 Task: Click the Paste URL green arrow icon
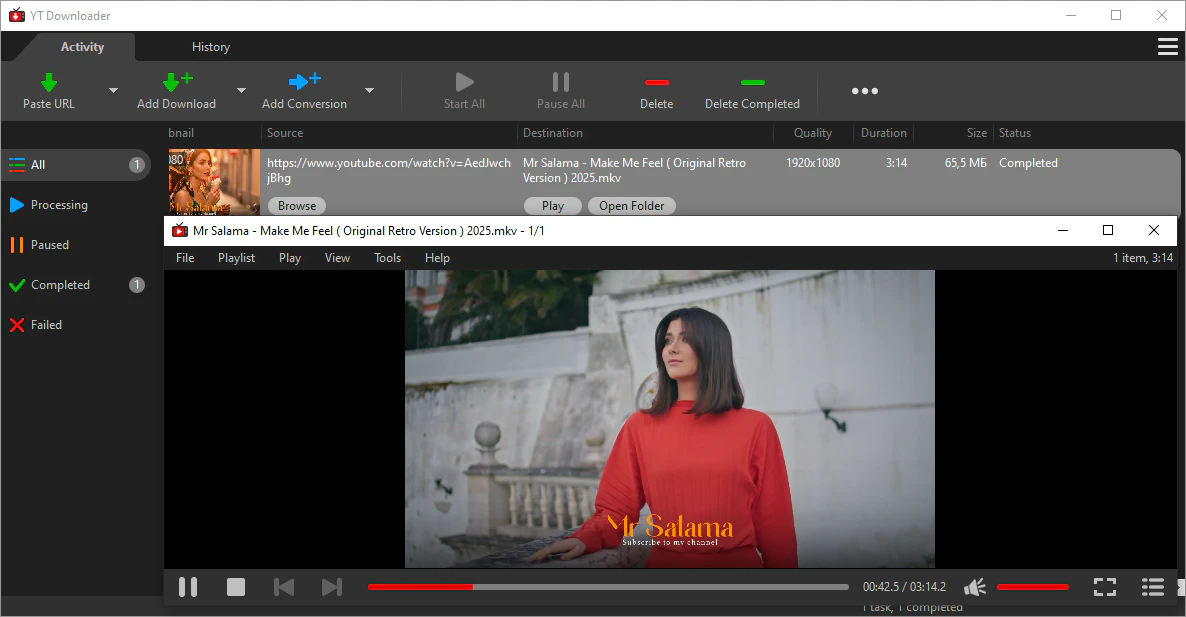coord(48,83)
